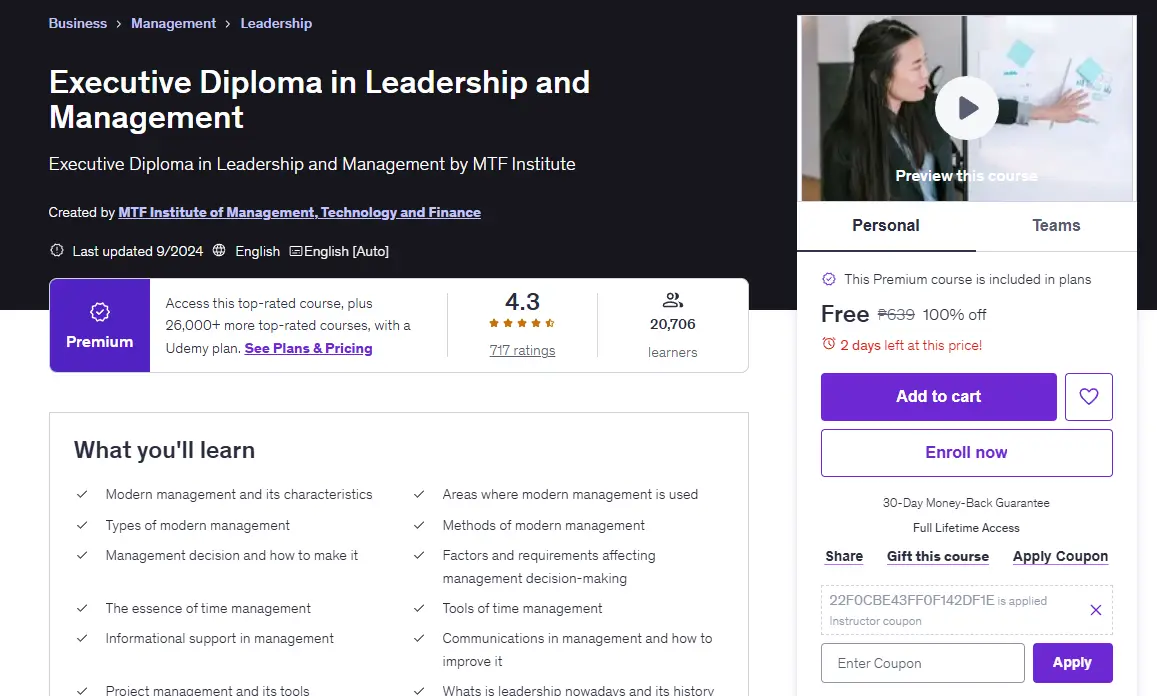Click applied coupon code 22F0CBE43FF0F142DF1E
The height and width of the screenshot is (696, 1157).
pos(912,601)
